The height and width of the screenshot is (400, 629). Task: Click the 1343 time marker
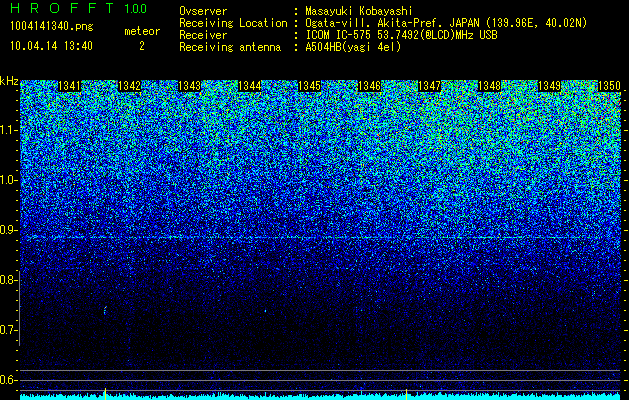[189, 86]
